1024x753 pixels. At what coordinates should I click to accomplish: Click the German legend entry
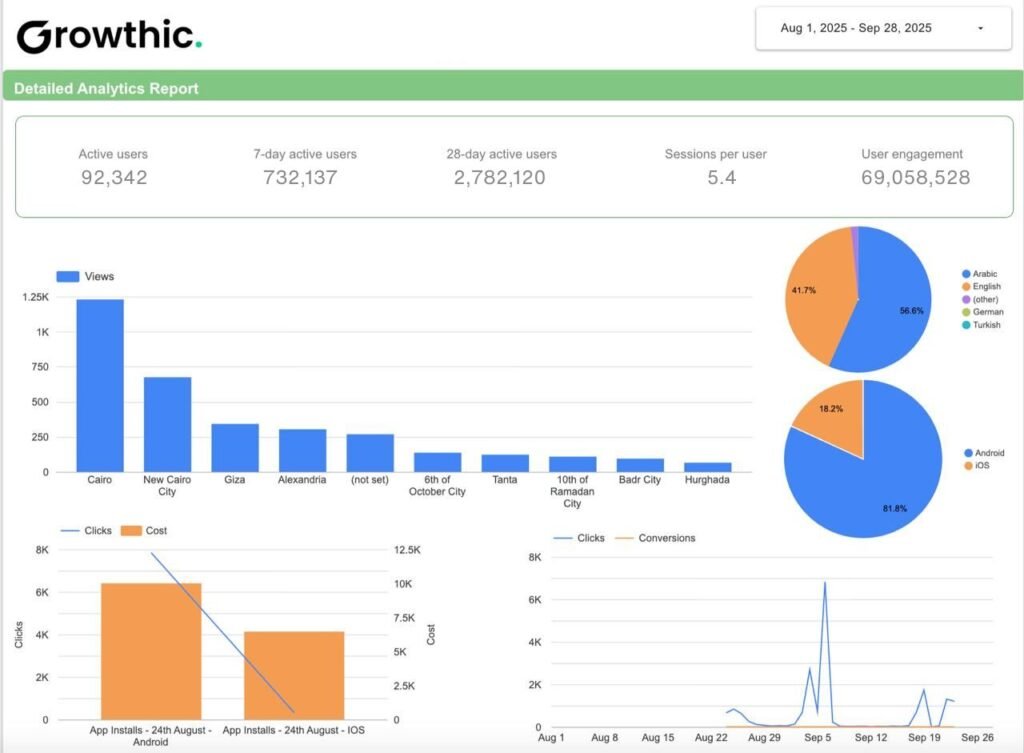pos(986,312)
